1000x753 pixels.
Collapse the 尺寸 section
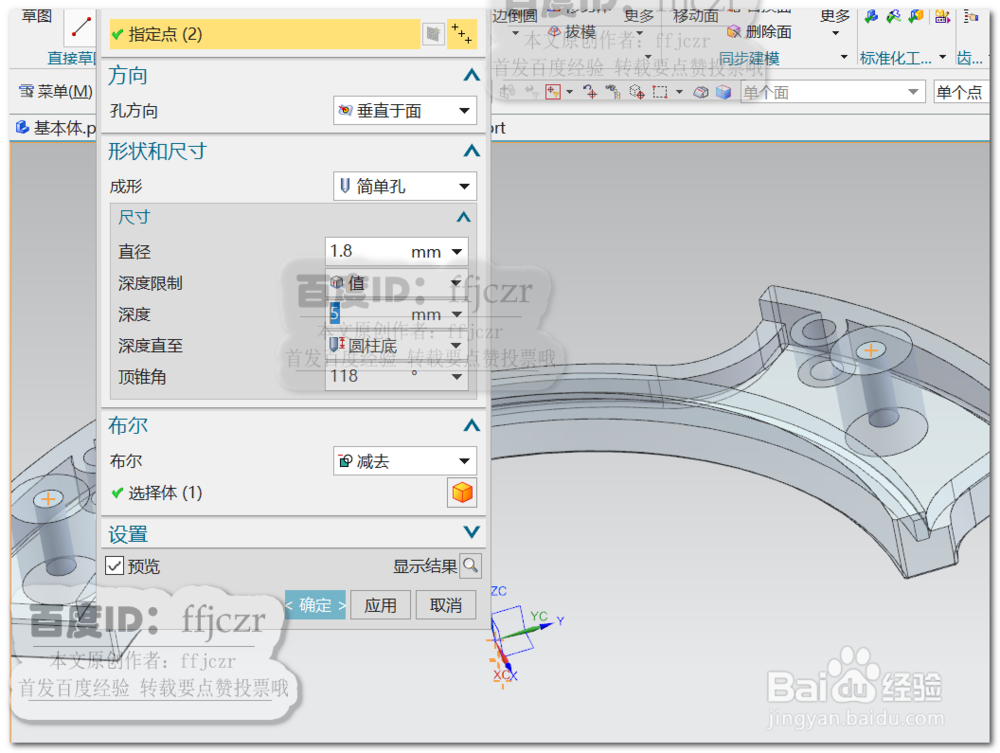coord(463,217)
